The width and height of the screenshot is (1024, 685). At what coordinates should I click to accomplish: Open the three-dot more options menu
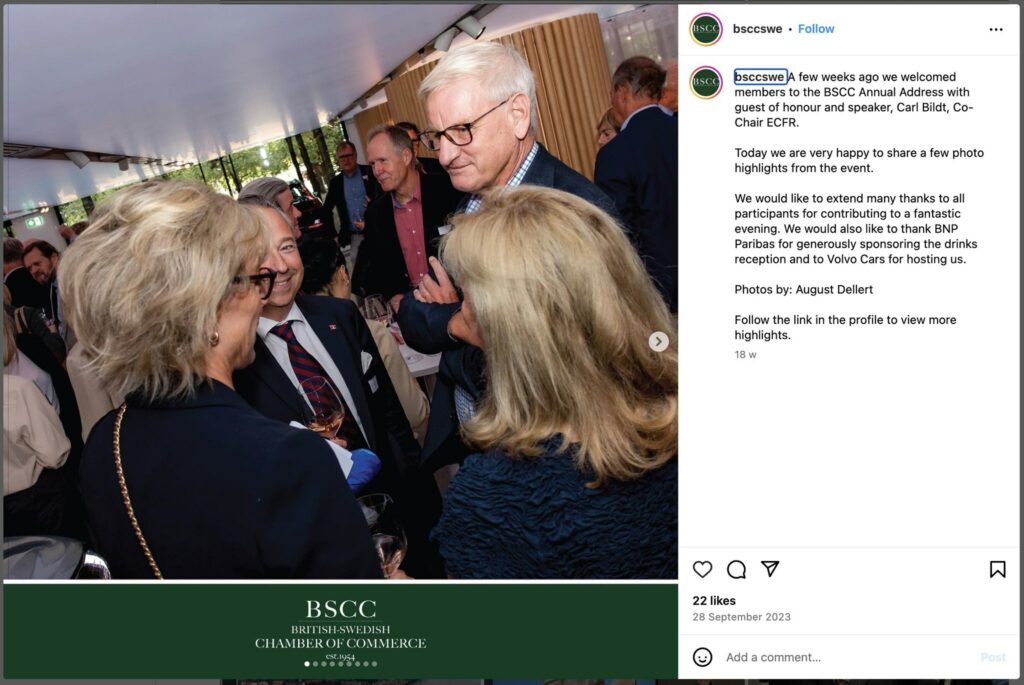[996, 29]
